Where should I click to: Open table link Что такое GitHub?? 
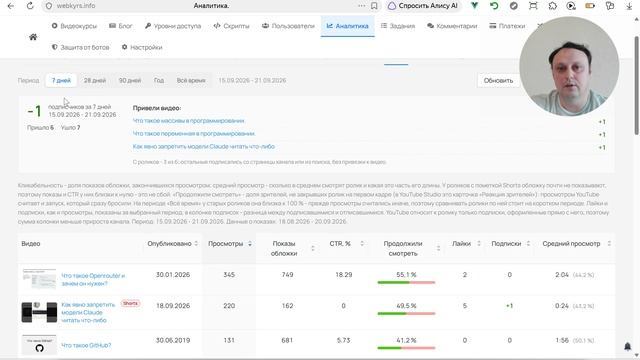86,345
